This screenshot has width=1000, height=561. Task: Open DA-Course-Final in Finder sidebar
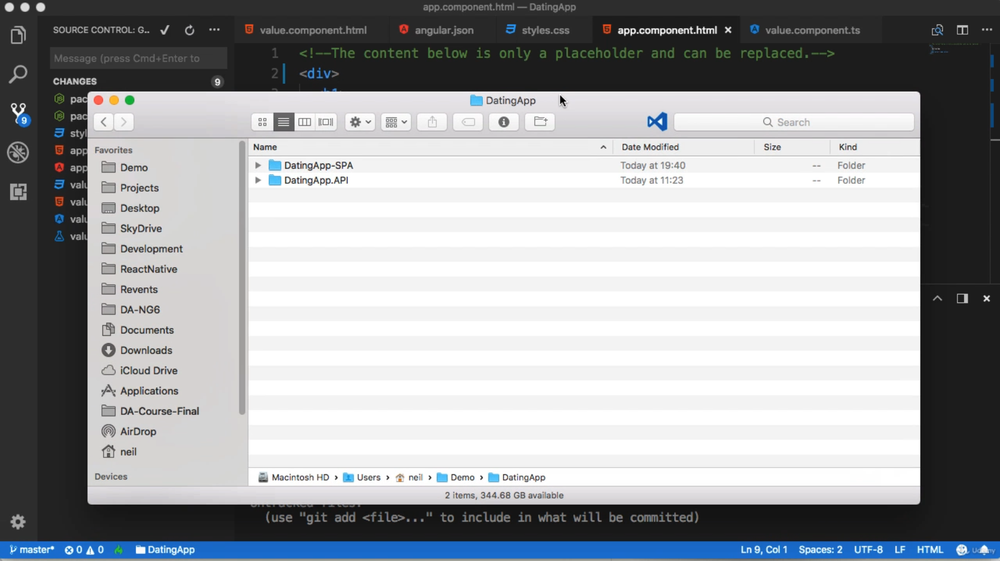[x=159, y=411]
